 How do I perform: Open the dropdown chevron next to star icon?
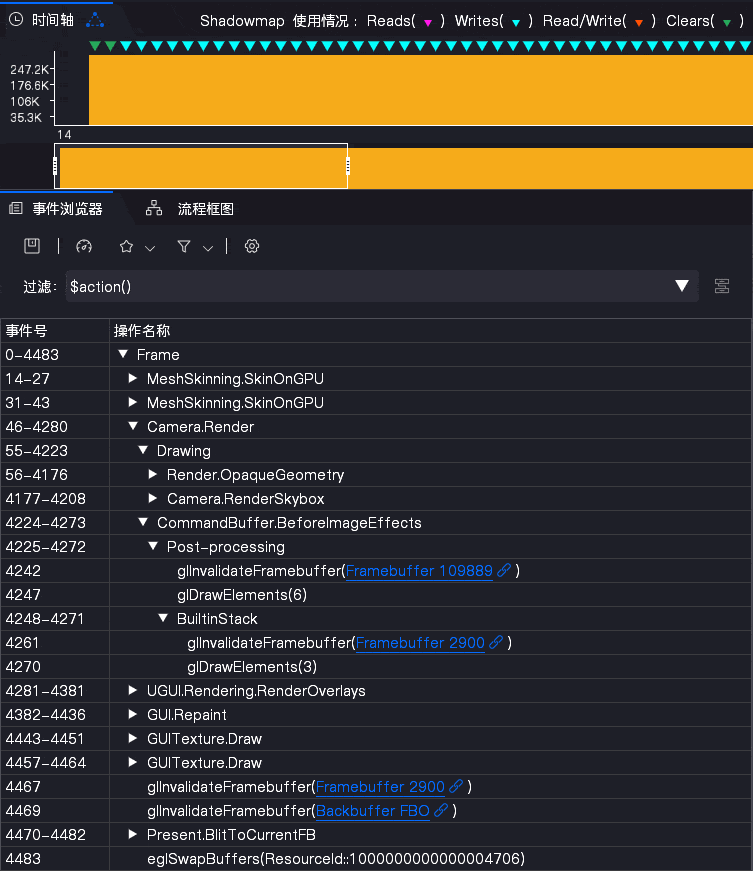(150, 248)
